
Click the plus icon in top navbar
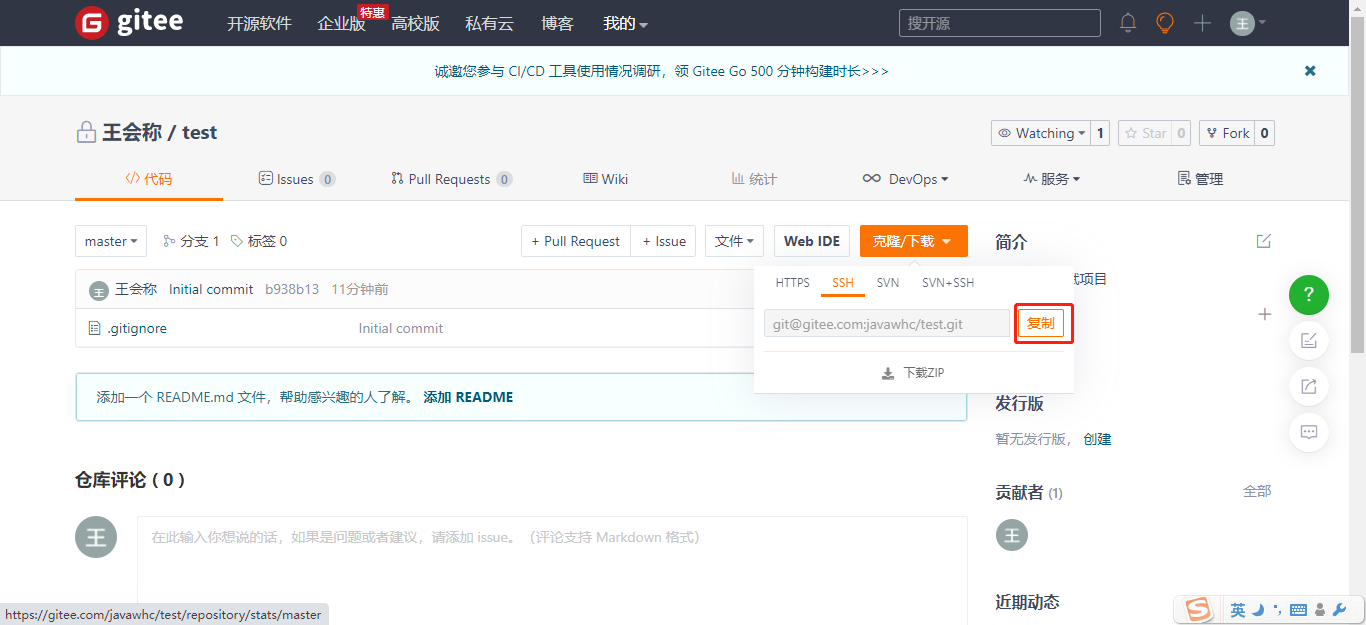coord(1202,23)
